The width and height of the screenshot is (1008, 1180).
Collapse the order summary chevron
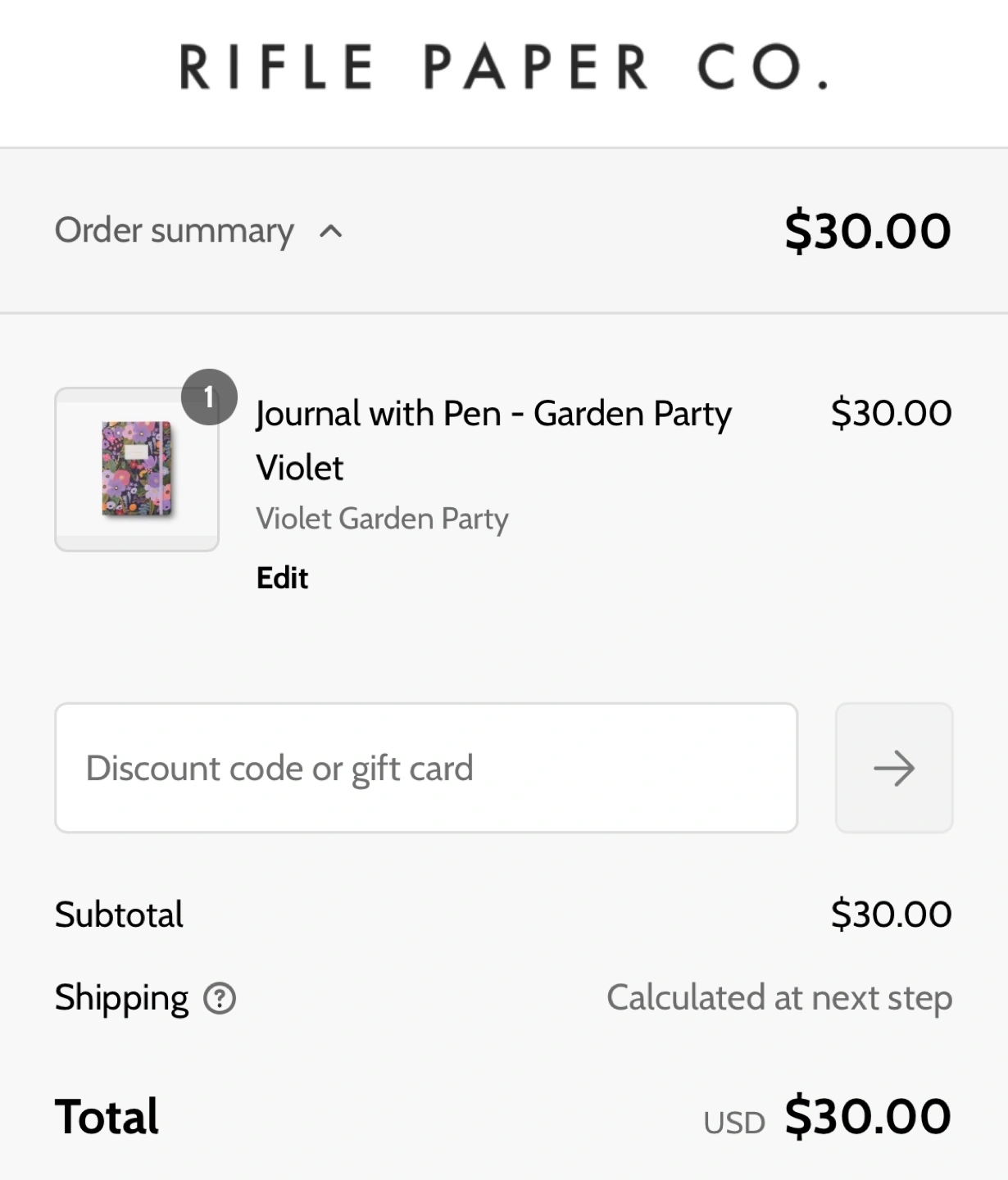[x=330, y=231]
